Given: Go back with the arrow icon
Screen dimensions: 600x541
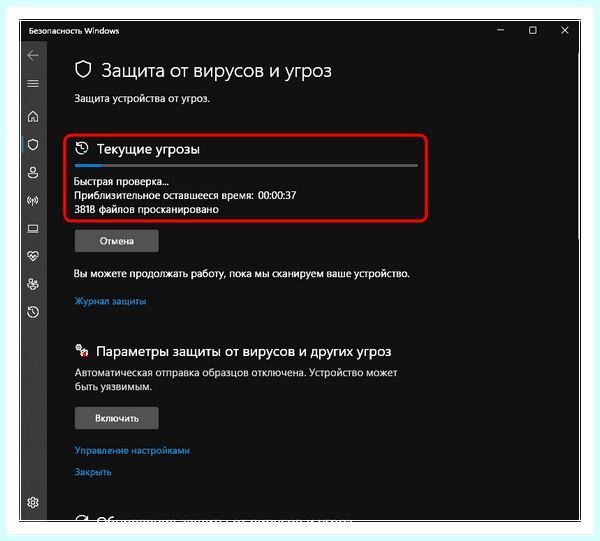Looking at the screenshot, I should tap(33, 55).
